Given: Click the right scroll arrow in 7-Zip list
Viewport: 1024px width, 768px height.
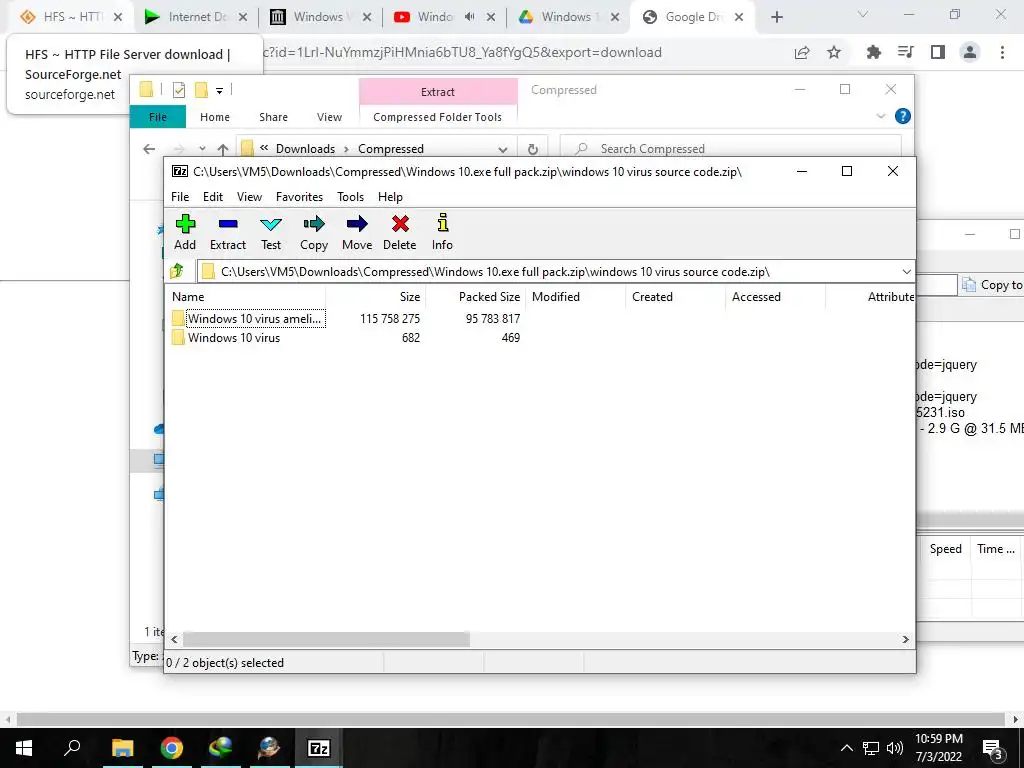Looking at the screenshot, I should [x=905, y=639].
